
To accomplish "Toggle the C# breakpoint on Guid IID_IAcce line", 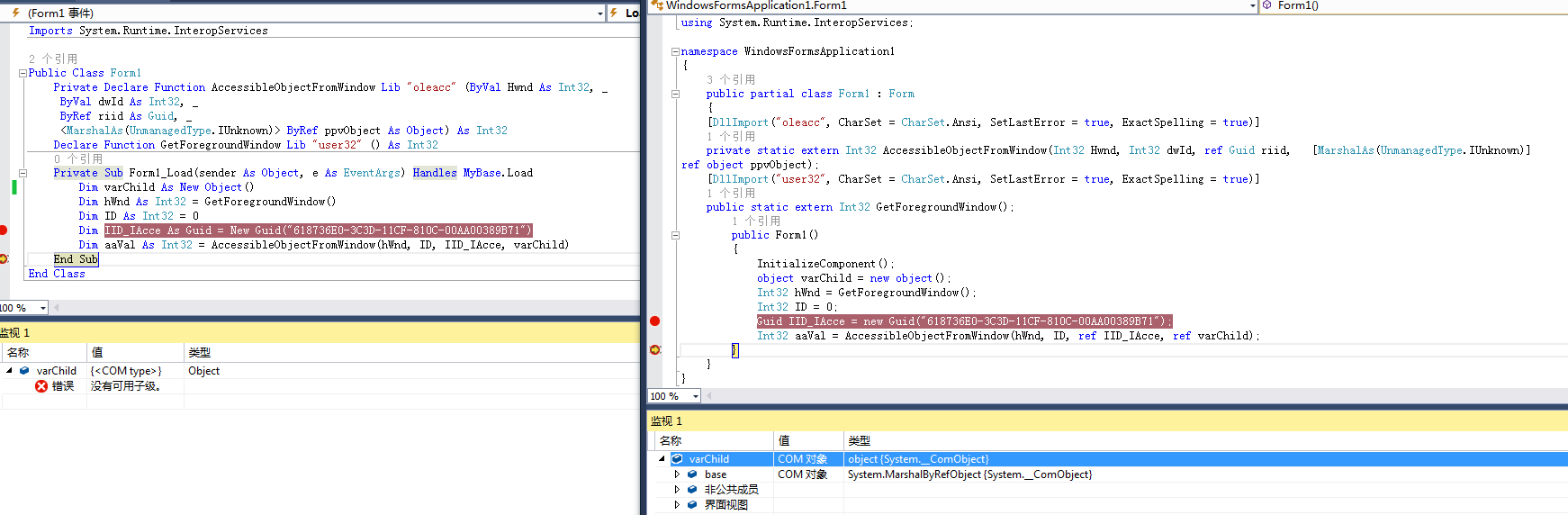I will (654, 321).
